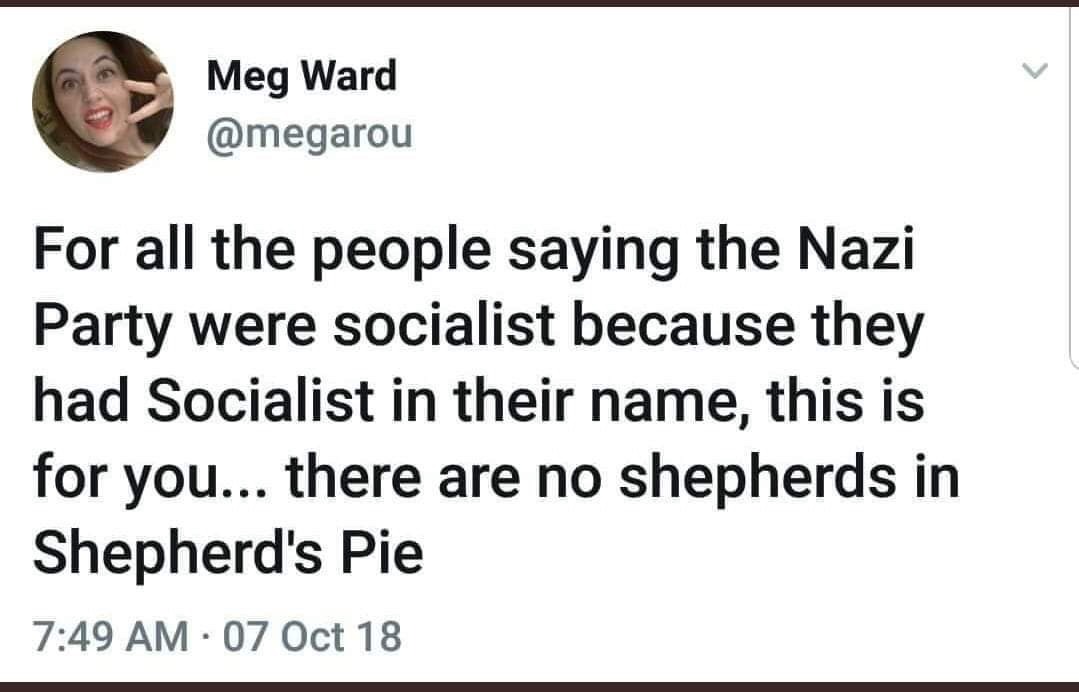The image size is (1079, 692).
Task: Click the scrollbar edge at right side
Action: [1074, 186]
